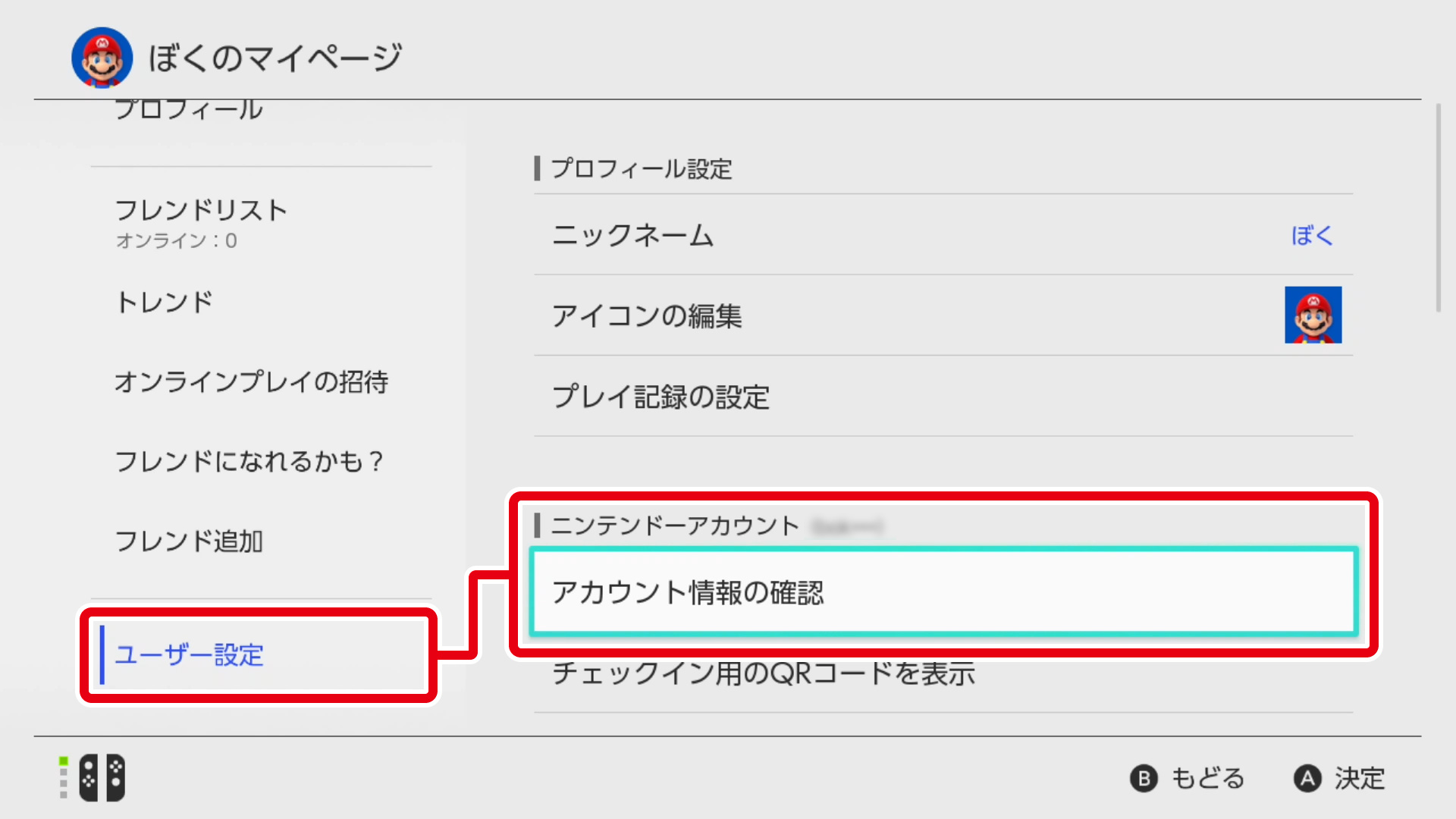The image size is (1456, 819).
Task: Edit the ニックネーム setting row
Action: pyautogui.click(x=943, y=235)
